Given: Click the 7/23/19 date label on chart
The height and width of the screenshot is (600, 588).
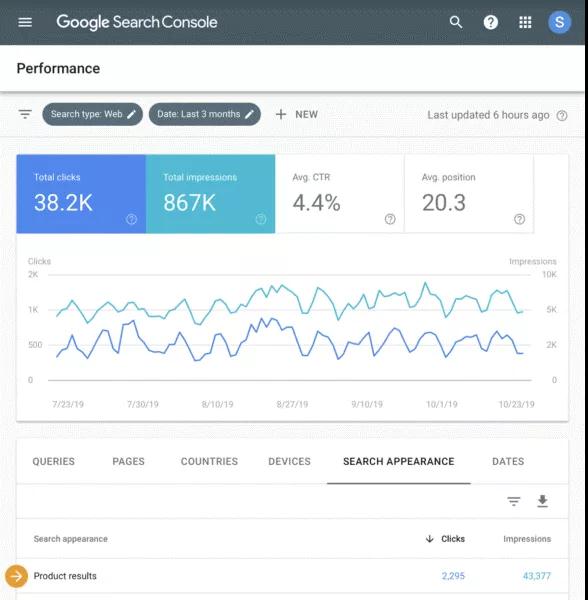Looking at the screenshot, I should coord(68,404).
